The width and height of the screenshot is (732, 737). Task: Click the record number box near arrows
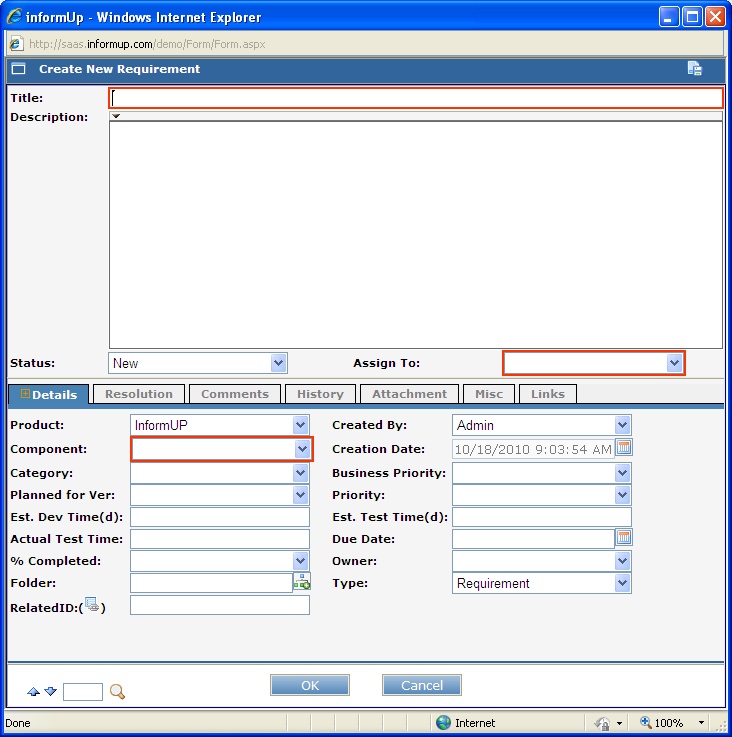pyautogui.click(x=83, y=691)
